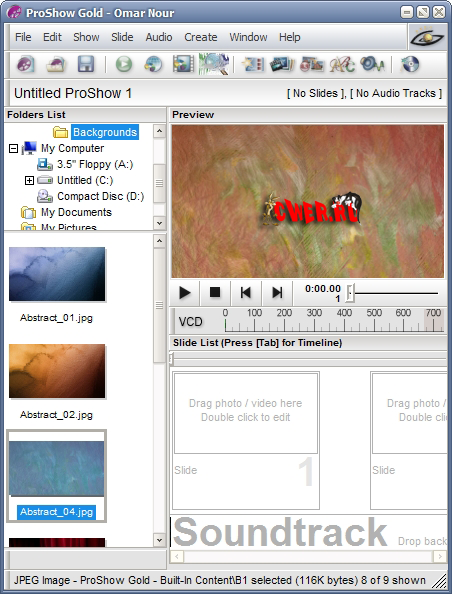Click the Save floppy disk icon

(x=86, y=64)
